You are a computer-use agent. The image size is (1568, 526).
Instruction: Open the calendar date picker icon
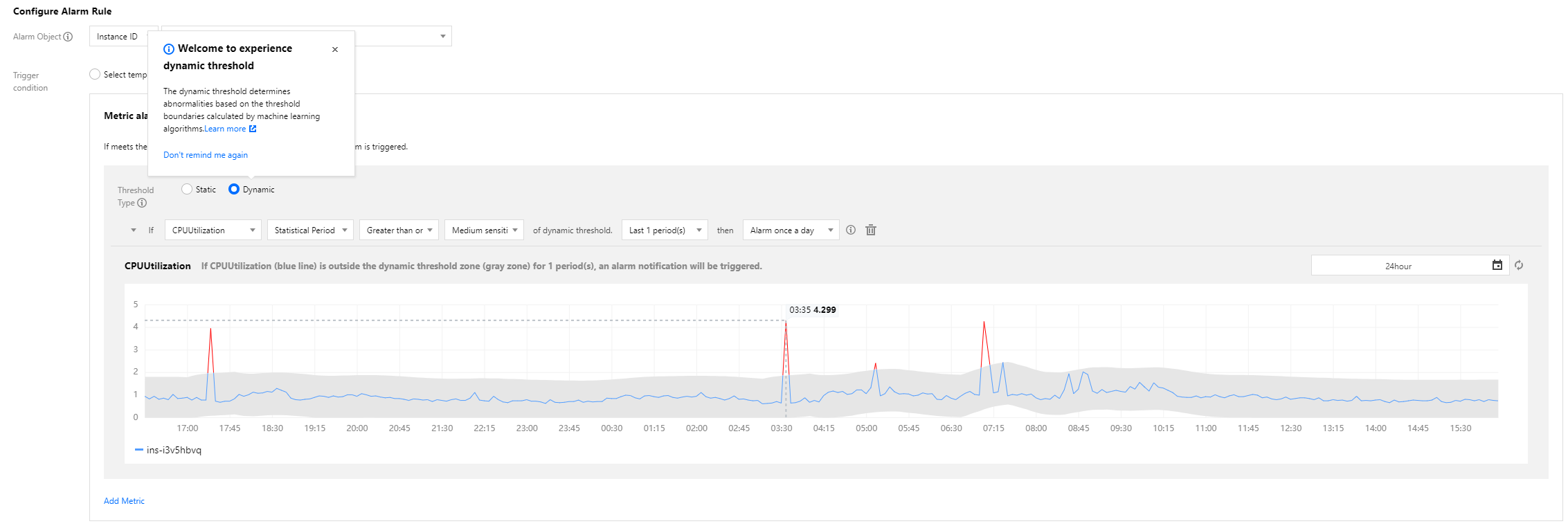(1497, 266)
